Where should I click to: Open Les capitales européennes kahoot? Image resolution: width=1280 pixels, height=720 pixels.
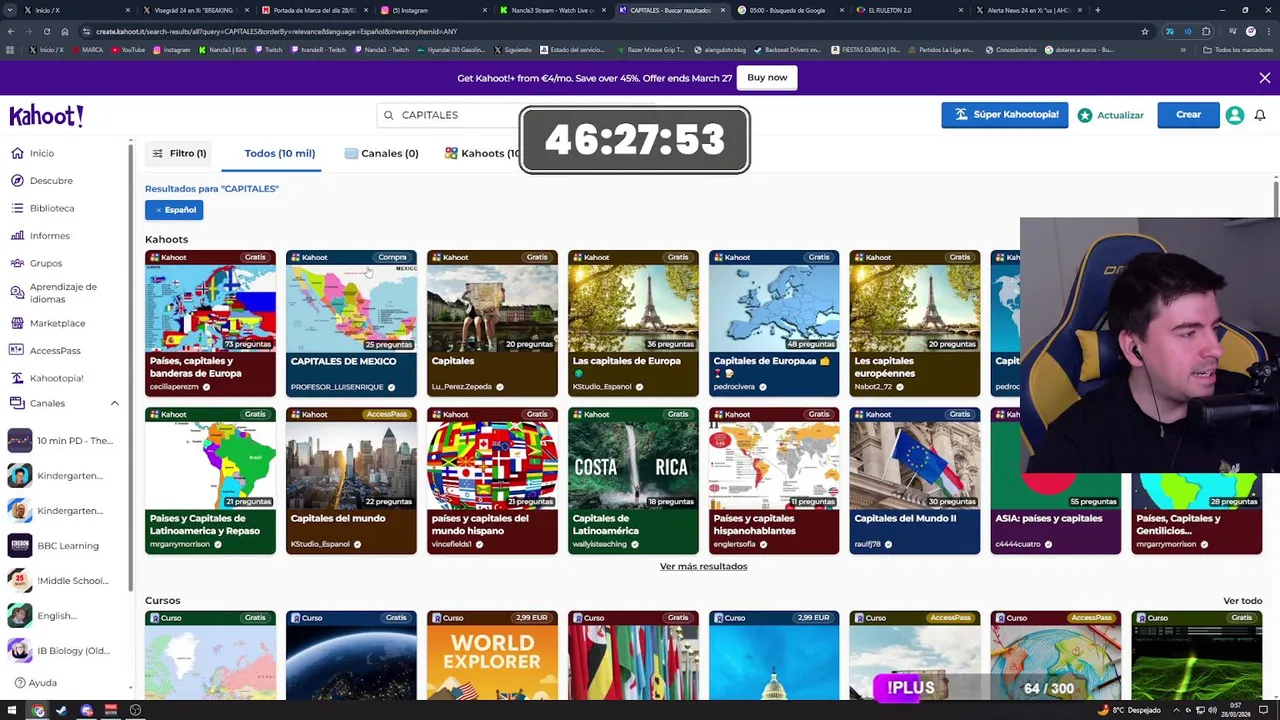[x=915, y=323]
